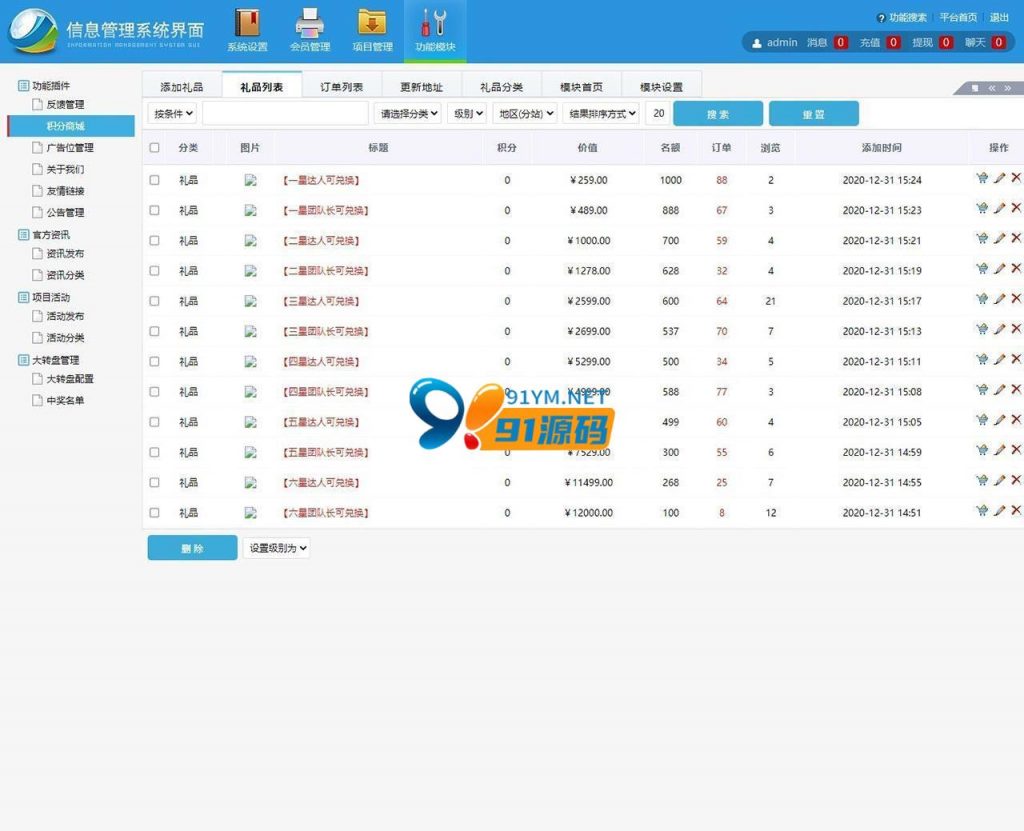
Task: Click the 删除 delete button
Action: click(192, 548)
